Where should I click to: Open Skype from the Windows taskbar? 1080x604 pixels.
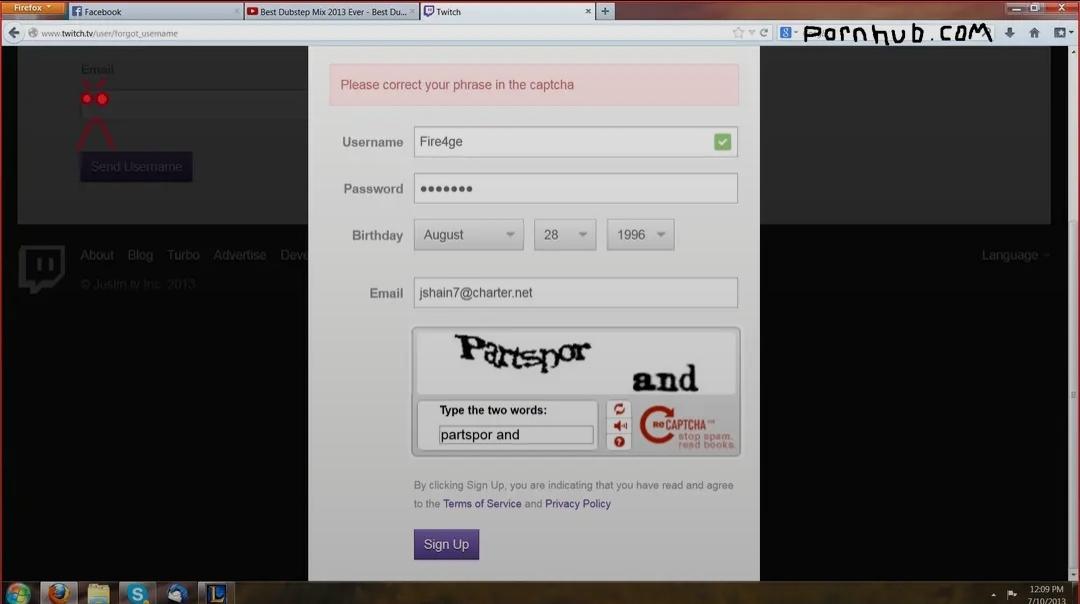pyautogui.click(x=137, y=593)
